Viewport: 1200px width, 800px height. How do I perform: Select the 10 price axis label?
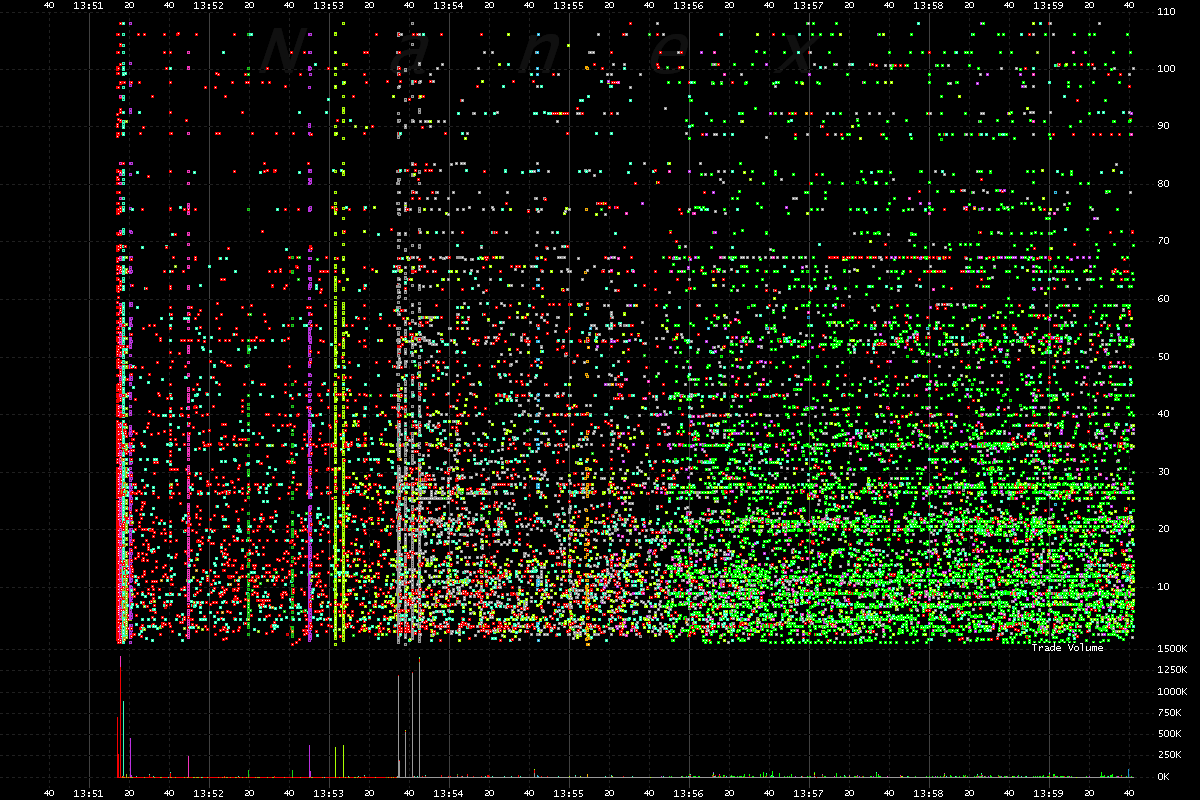tap(1162, 586)
